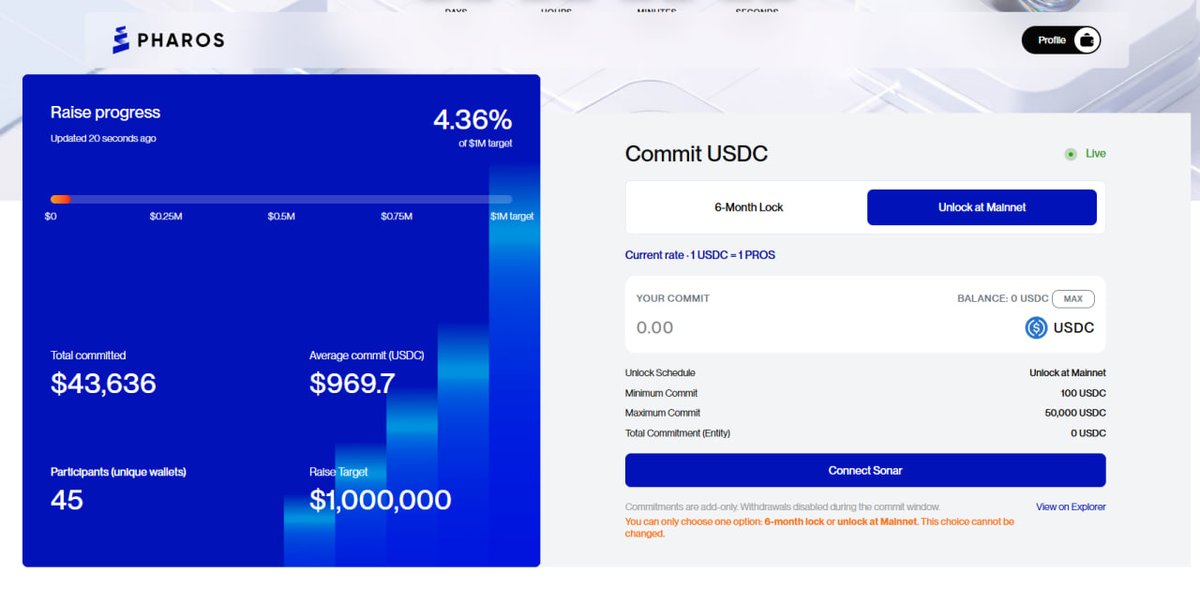Click the Updated 20 seconds ago text
1200x605 pixels.
pyautogui.click(x=103, y=138)
